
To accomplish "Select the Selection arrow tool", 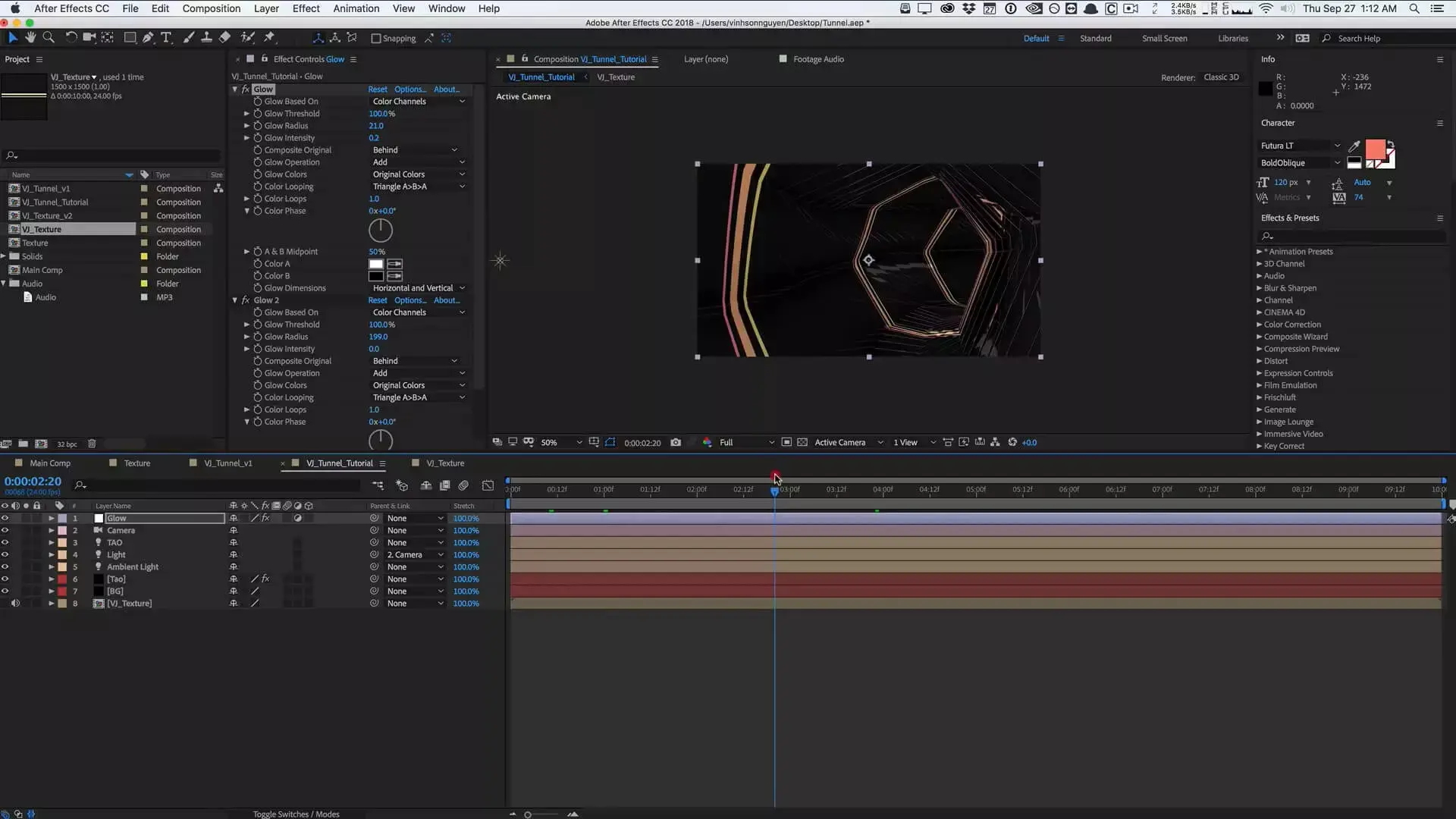I will tap(13, 37).
